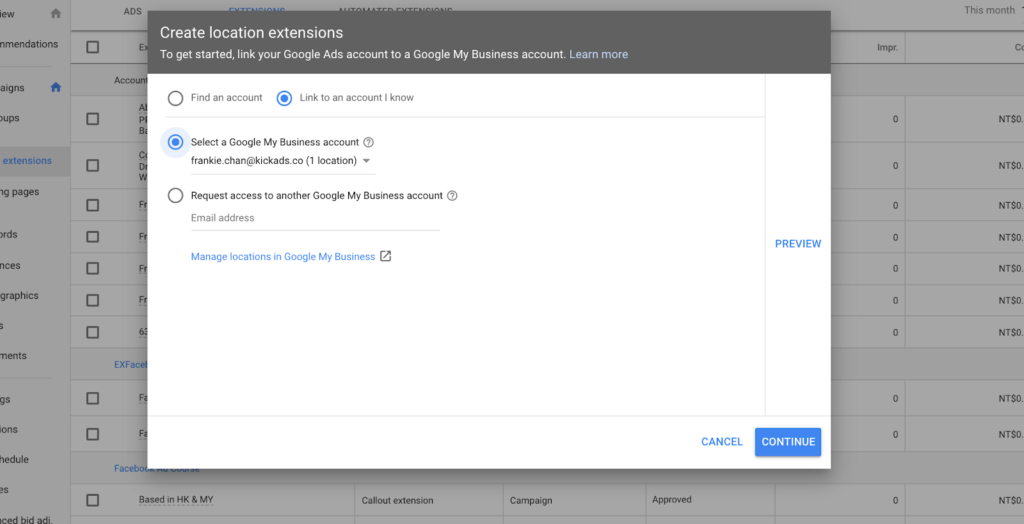Choose the Select a Google My Business account radio
The image size is (1024, 524).
175,142
